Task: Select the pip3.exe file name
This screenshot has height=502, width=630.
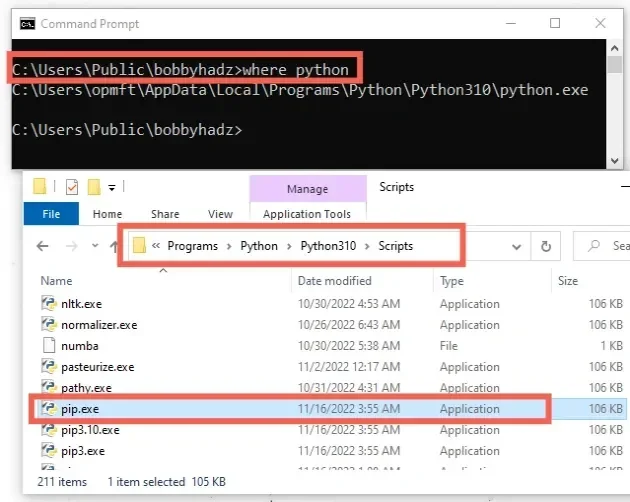Action: [83, 451]
